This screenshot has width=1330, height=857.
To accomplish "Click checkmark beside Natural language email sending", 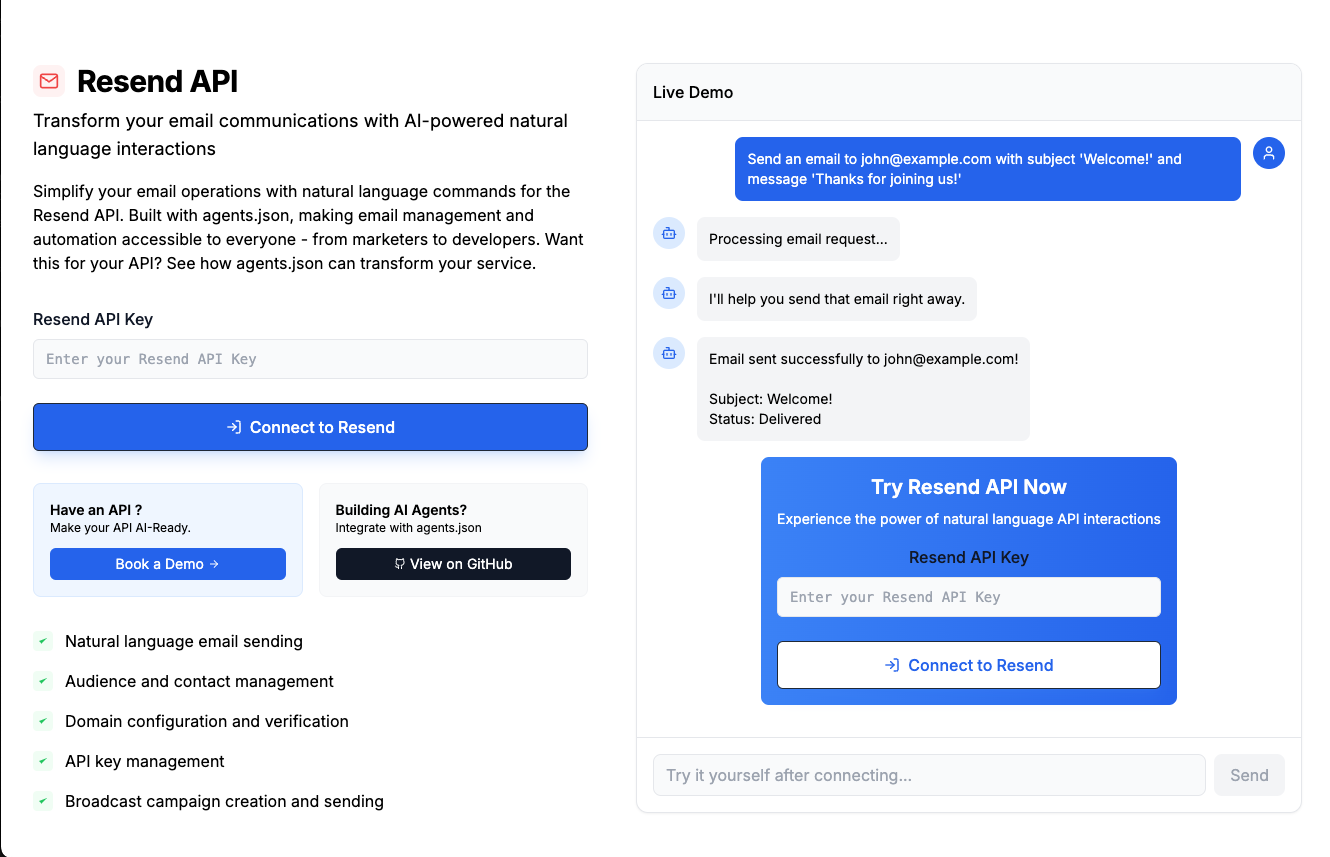I will (43, 641).
